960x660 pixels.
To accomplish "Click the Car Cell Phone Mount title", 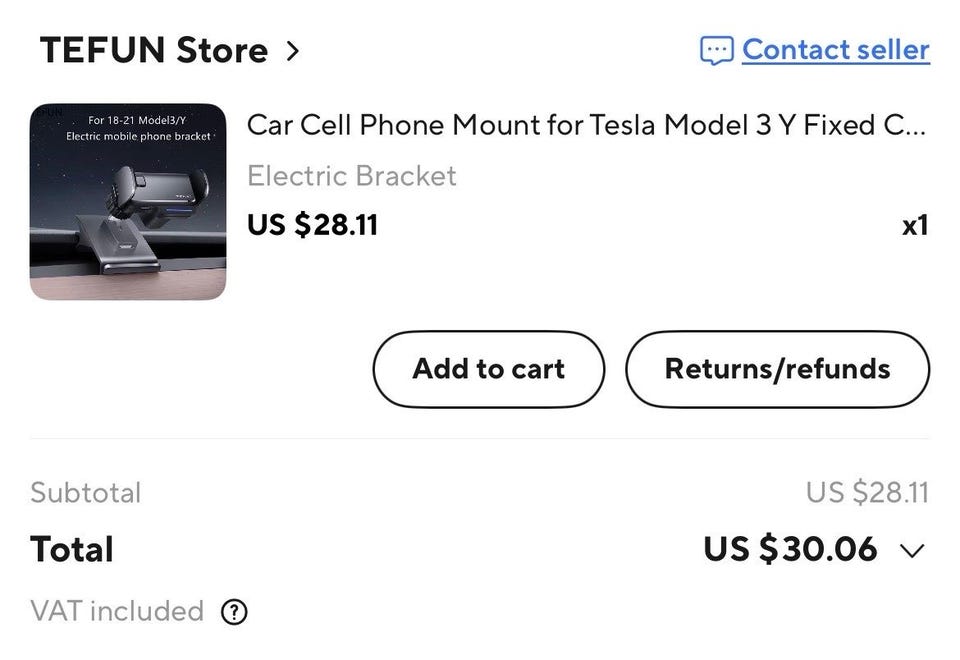I will (x=585, y=125).
